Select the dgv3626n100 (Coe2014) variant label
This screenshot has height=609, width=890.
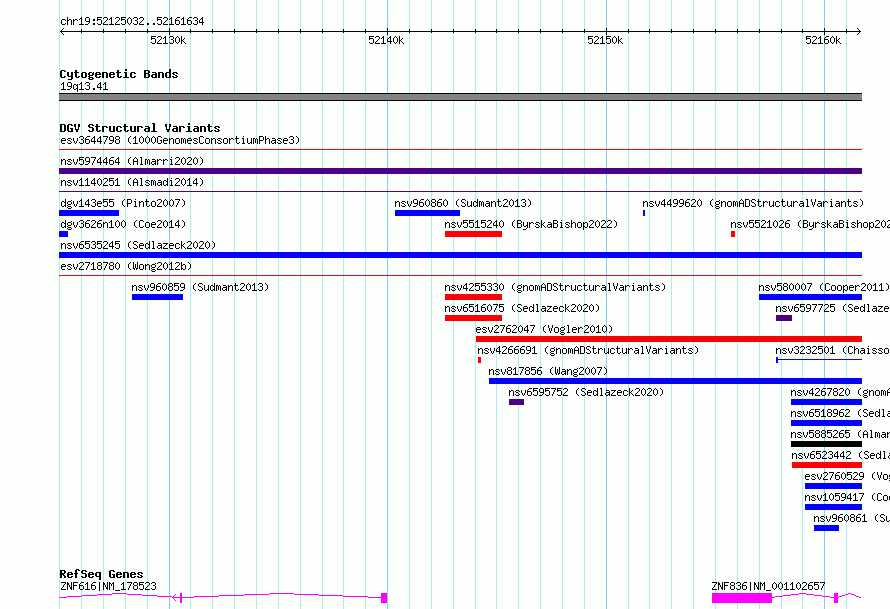pyautogui.click(x=123, y=224)
